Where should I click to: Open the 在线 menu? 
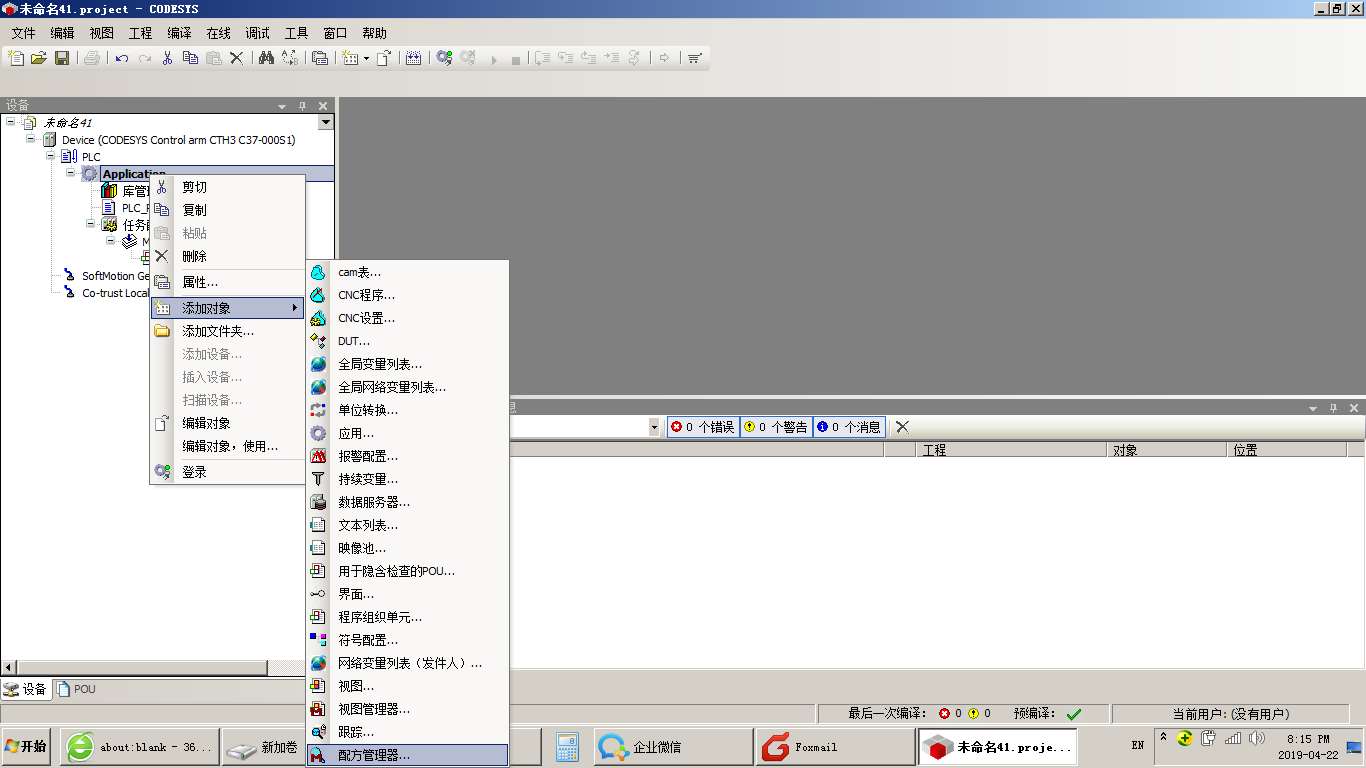tap(218, 33)
